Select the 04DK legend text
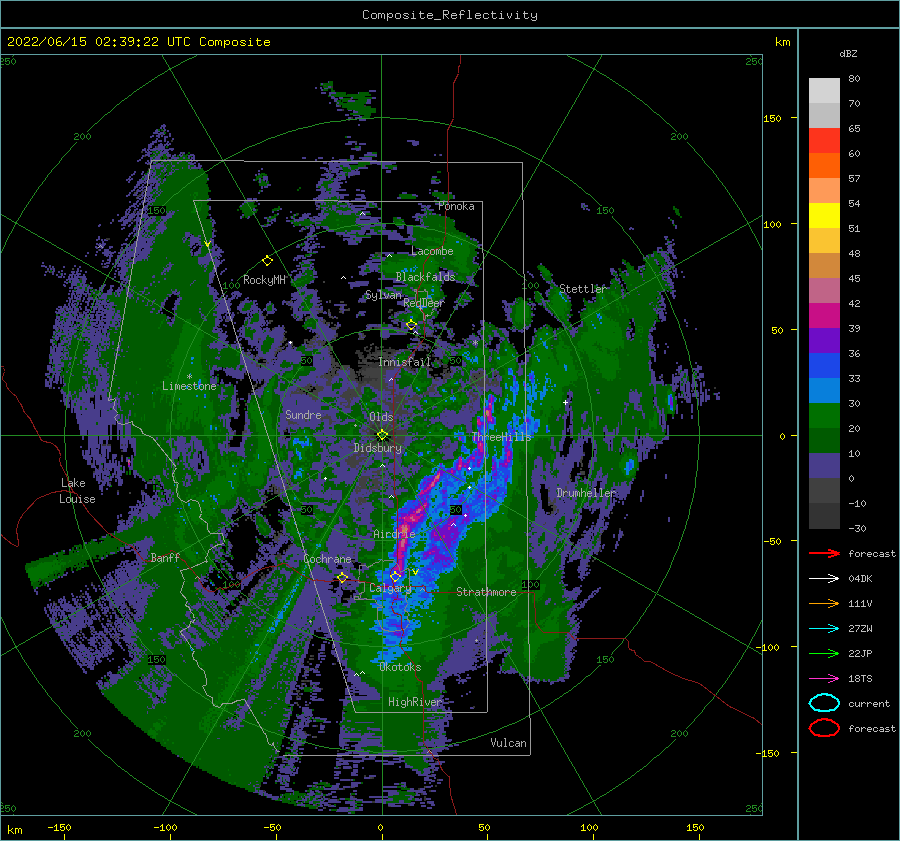Viewport: 900px width, 841px height. (x=860, y=578)
